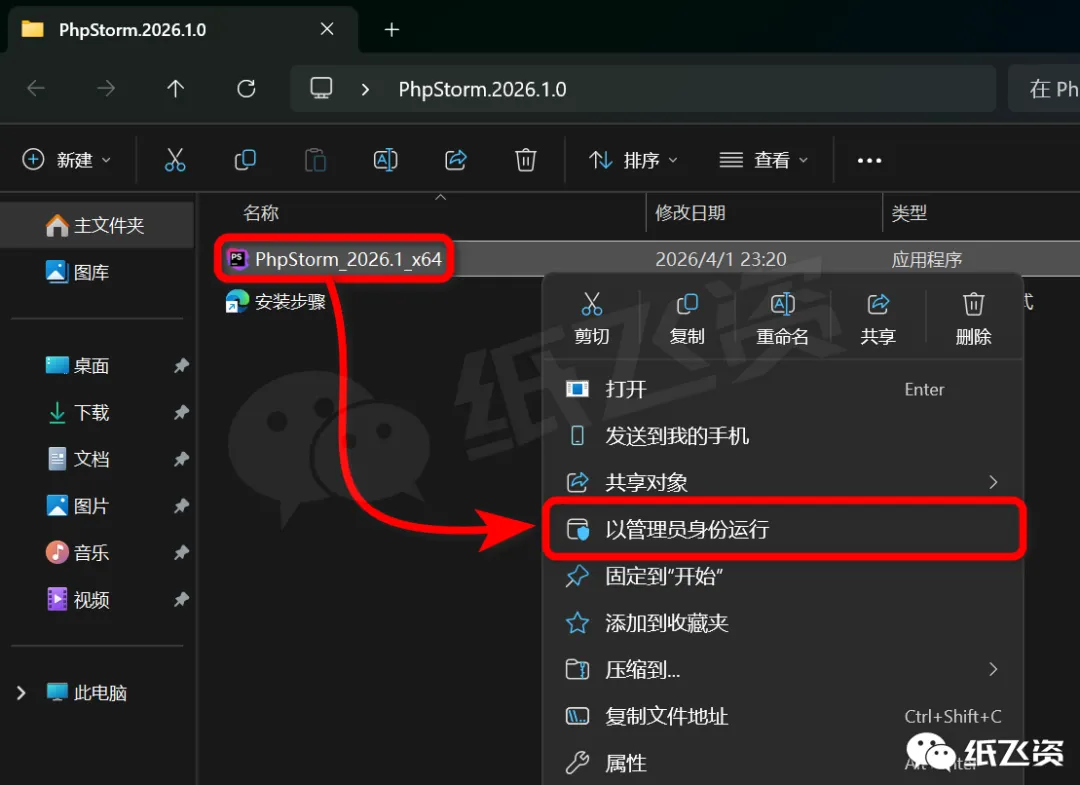Sort by the 名称 column header

(x=260, y=213)
